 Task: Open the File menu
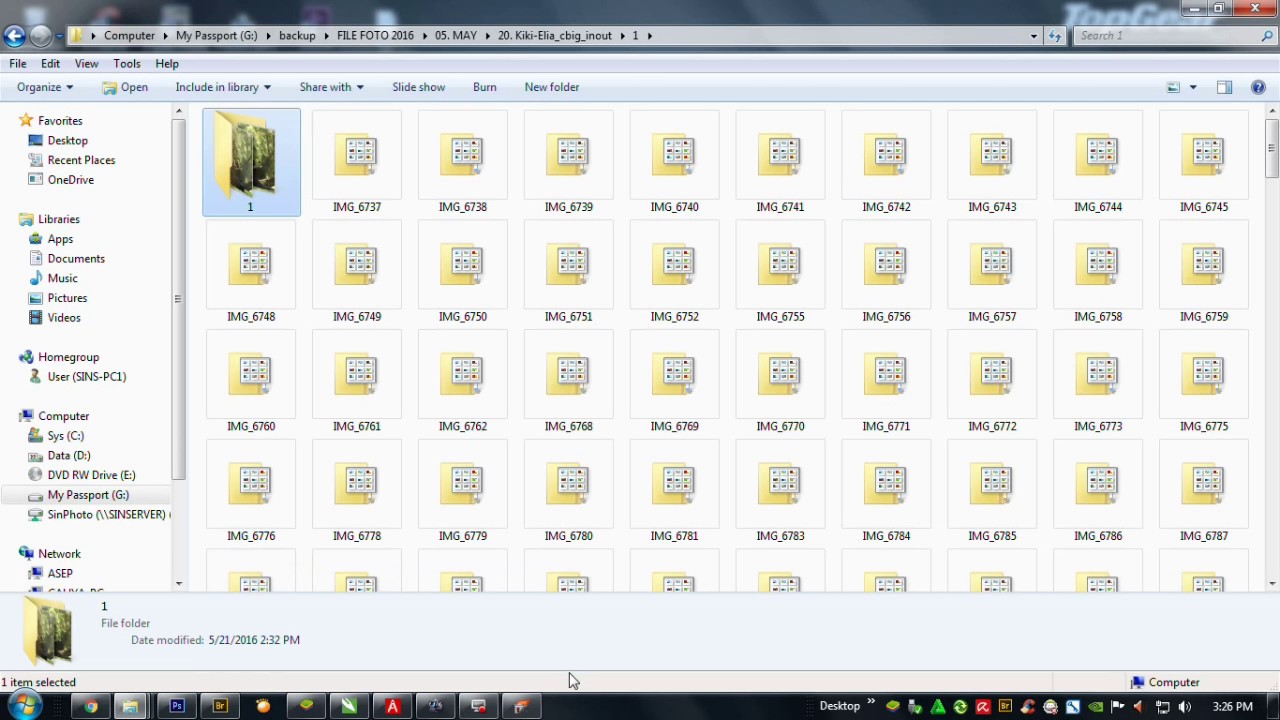(18, 63)
